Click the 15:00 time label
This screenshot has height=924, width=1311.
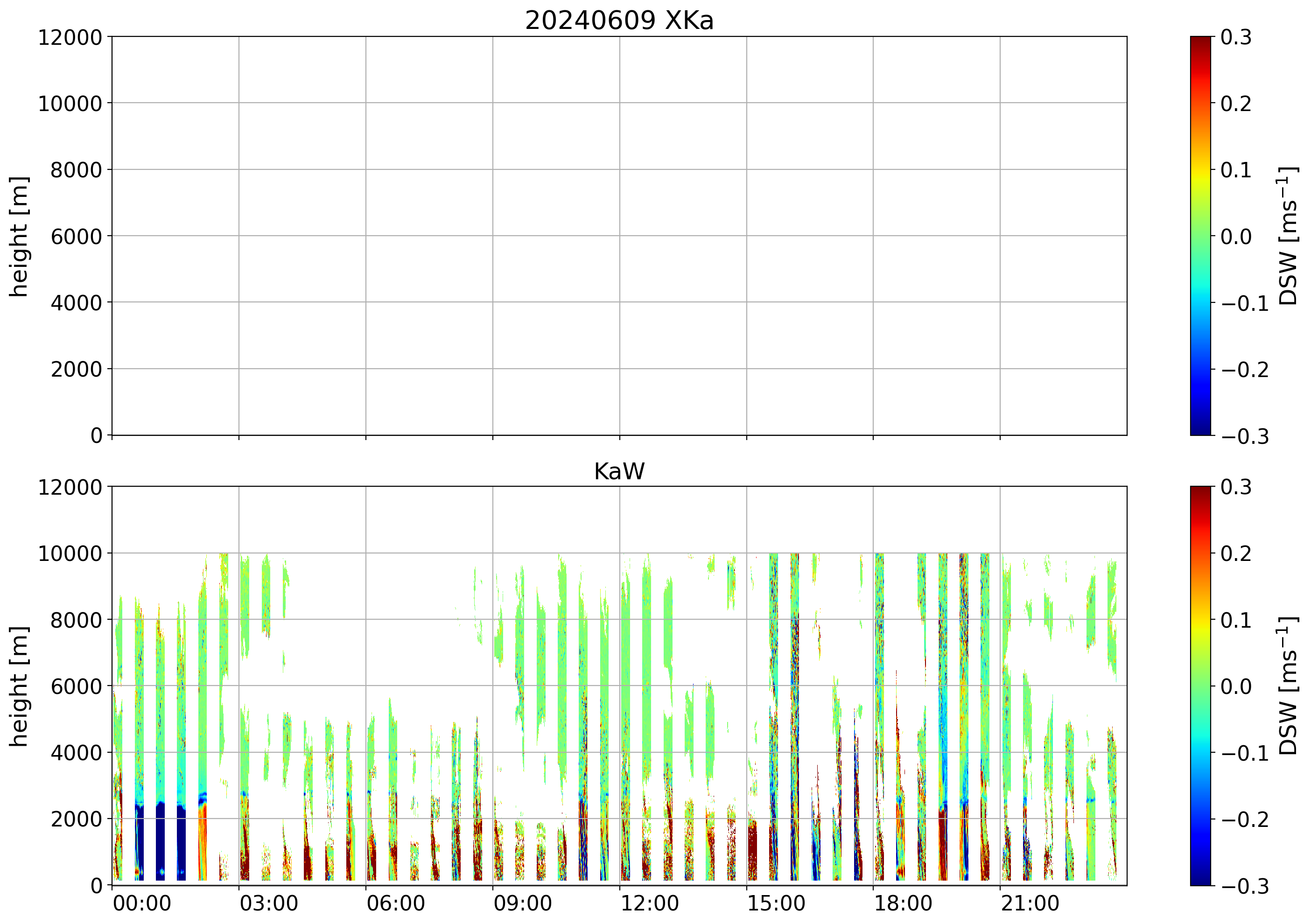click(776, 904)
